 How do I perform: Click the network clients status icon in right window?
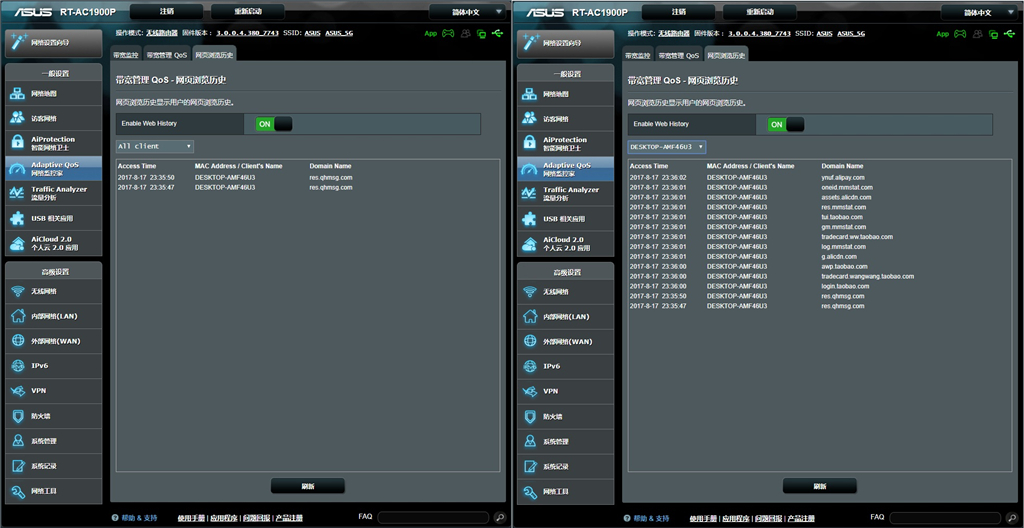click(993, 33)
